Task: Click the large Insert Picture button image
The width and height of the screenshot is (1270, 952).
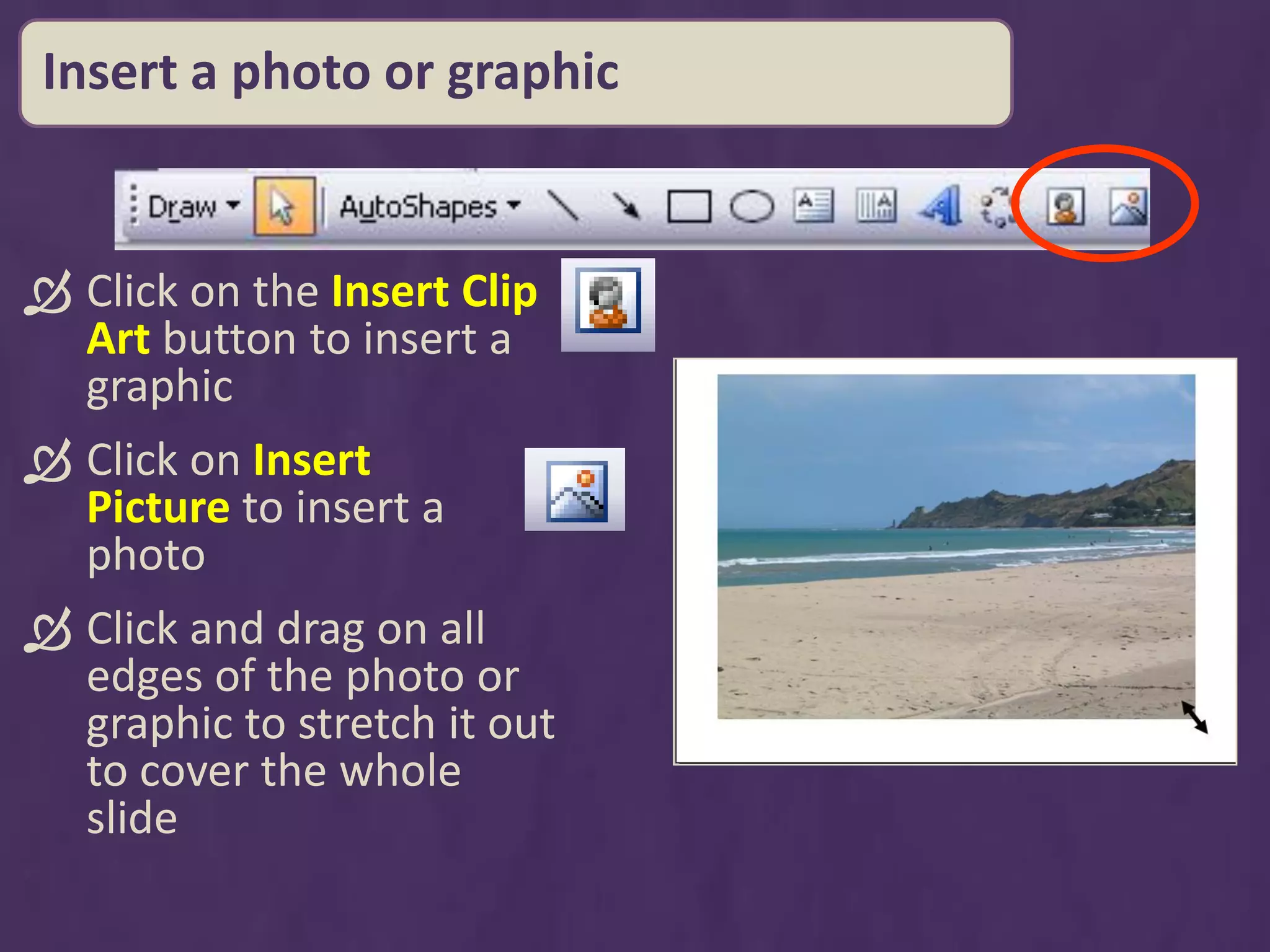Action: 575,490
